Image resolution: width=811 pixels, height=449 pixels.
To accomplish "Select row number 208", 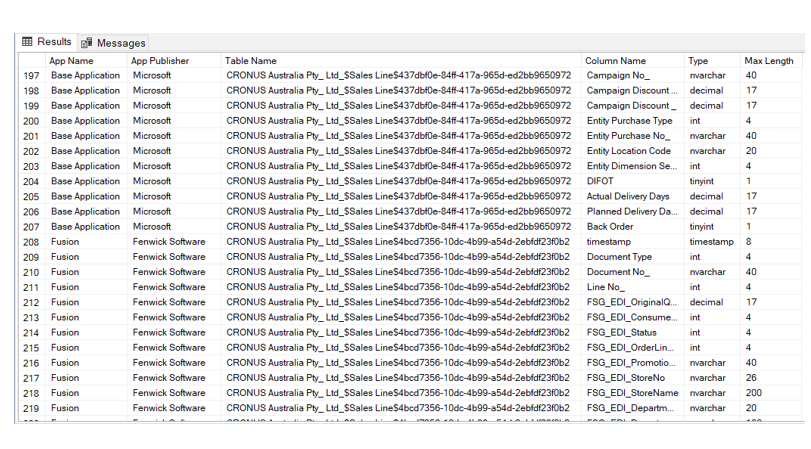I will point(32,242).
